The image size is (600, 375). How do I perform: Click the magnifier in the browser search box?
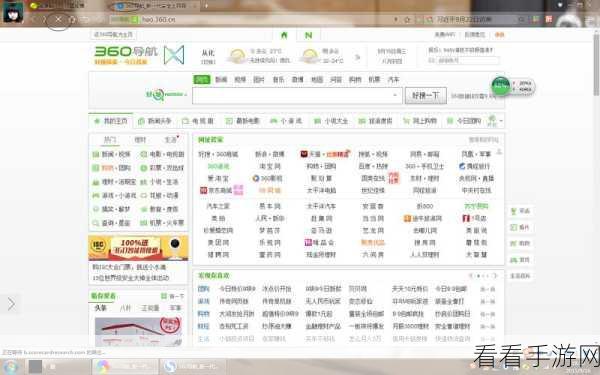(521, 19)
